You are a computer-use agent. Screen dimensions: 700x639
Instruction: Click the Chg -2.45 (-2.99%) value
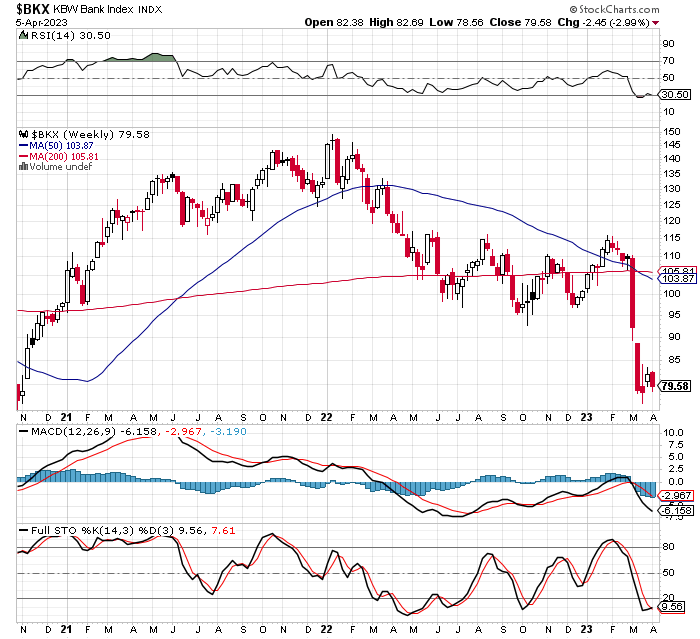pyautogui.click(x=603, y=22)
